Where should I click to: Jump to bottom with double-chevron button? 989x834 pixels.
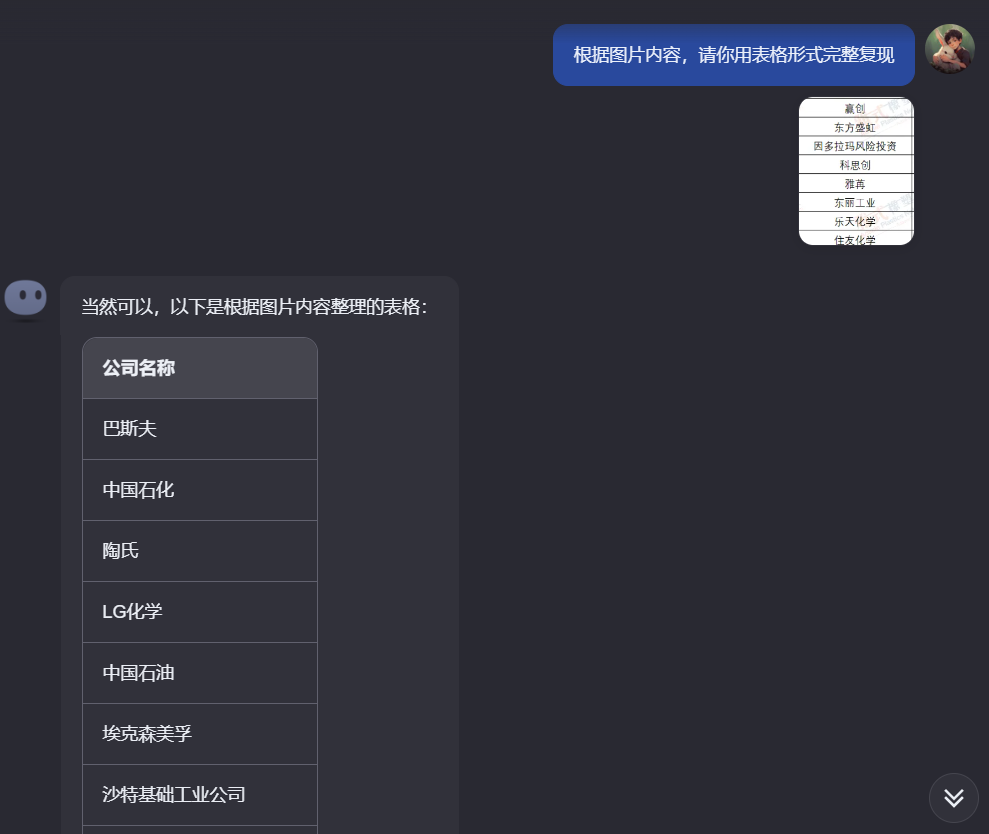pyautogui.click(x=954, y=797)
